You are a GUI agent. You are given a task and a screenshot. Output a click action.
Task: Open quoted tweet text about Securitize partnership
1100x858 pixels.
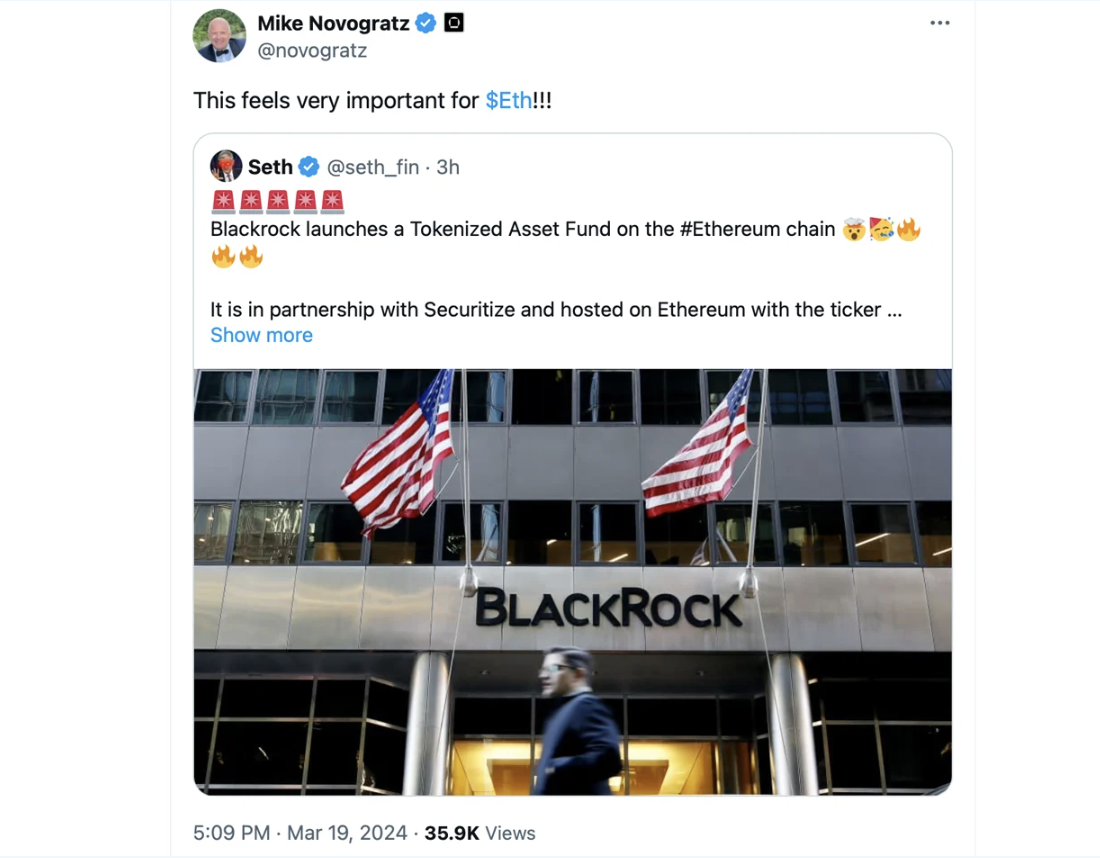pos(556,309)
